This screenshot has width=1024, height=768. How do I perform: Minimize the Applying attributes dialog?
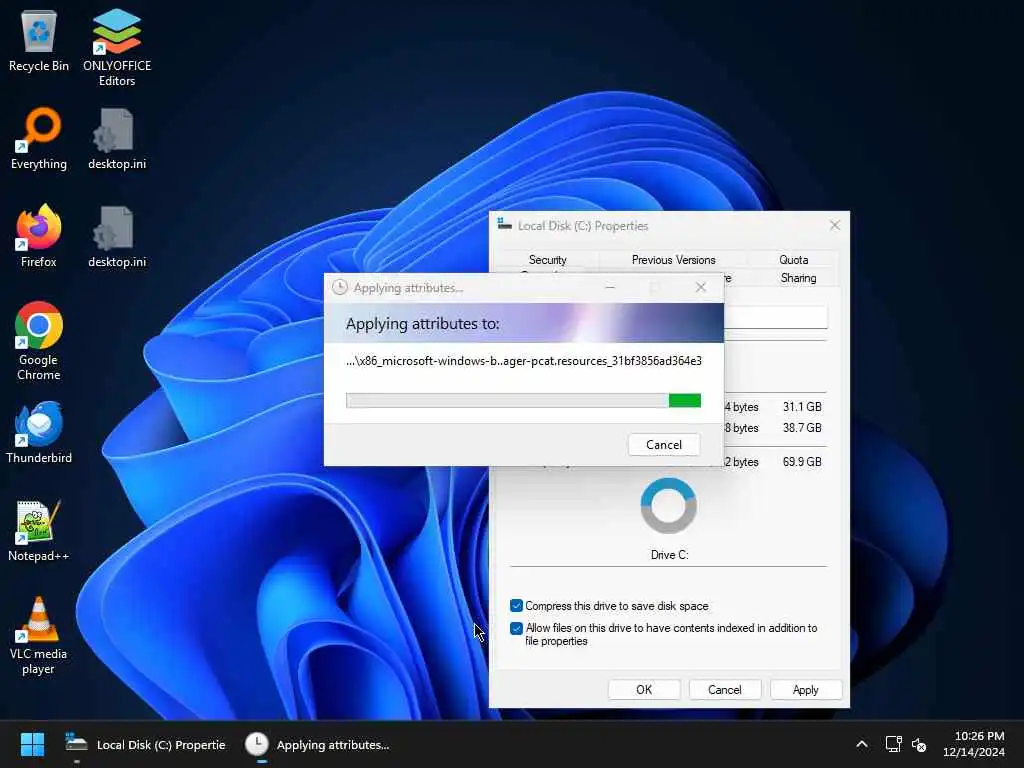click(x=610, y=287)
